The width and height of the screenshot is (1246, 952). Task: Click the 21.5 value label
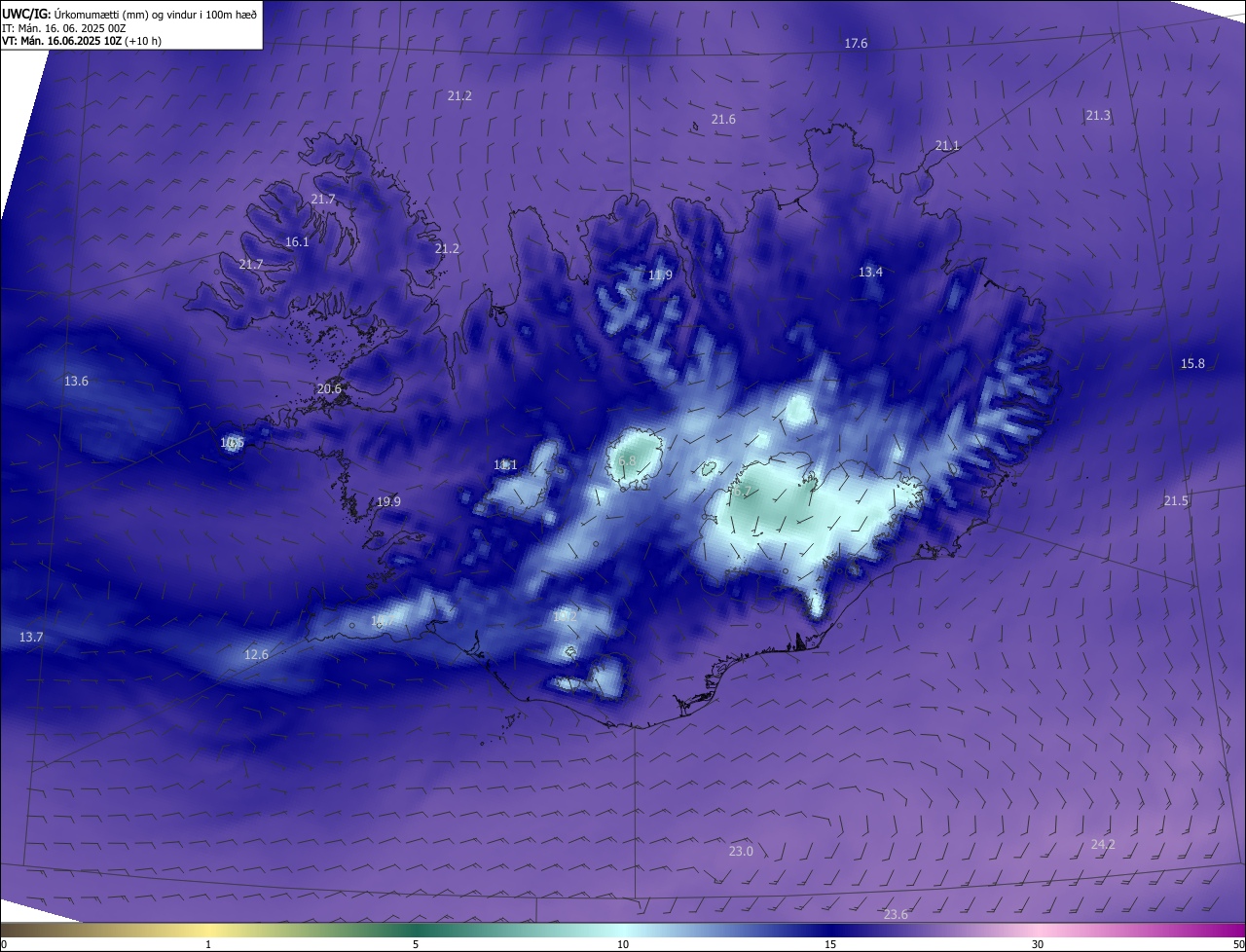(1176, 501)
